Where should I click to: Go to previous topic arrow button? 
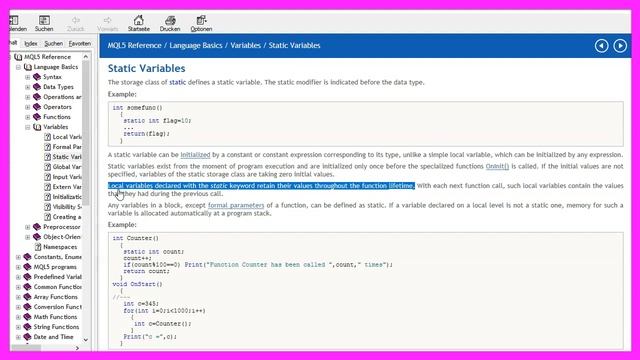tap(601, 46)
